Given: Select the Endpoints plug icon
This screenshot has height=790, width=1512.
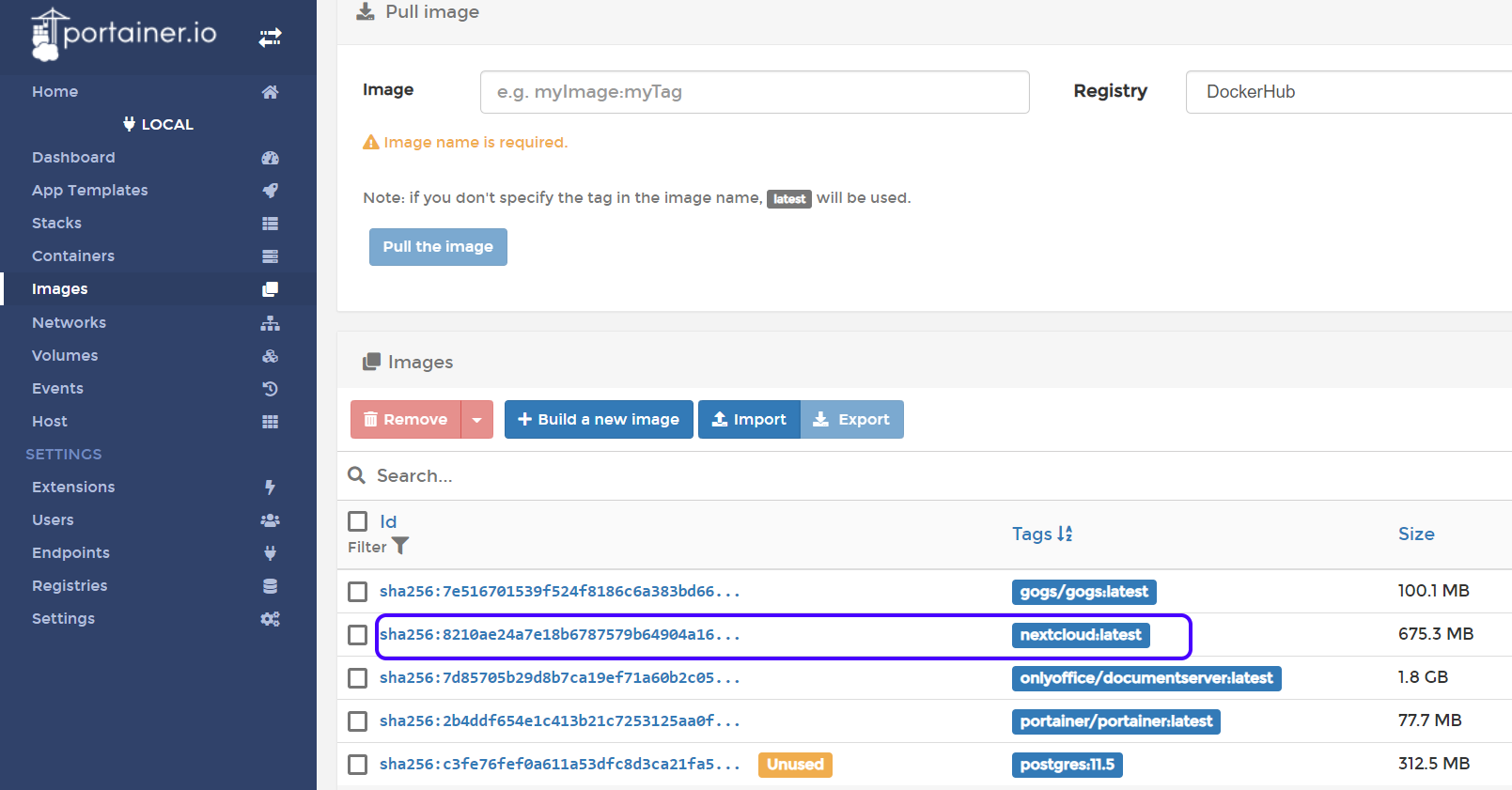Looking at the screenshot, I should tap(271, 553).
